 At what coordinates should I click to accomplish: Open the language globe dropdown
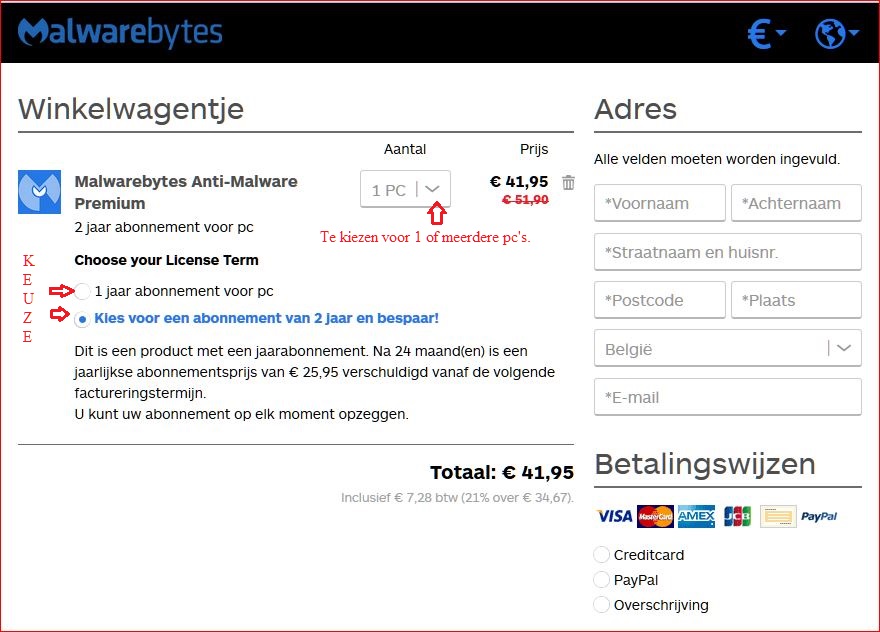(835, 31)
